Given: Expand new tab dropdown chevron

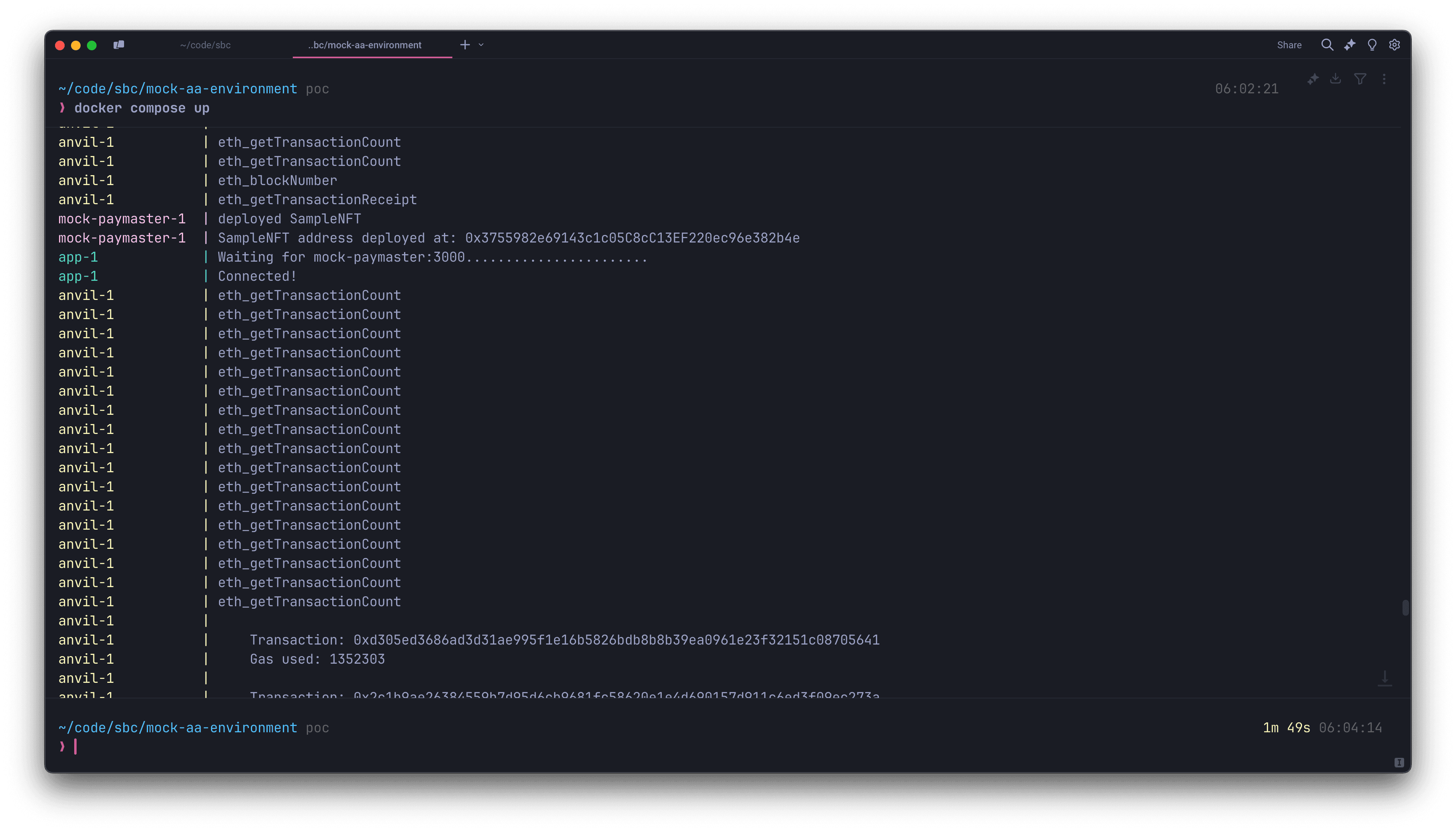Looking at the screenshot, I should coord(481,45).
